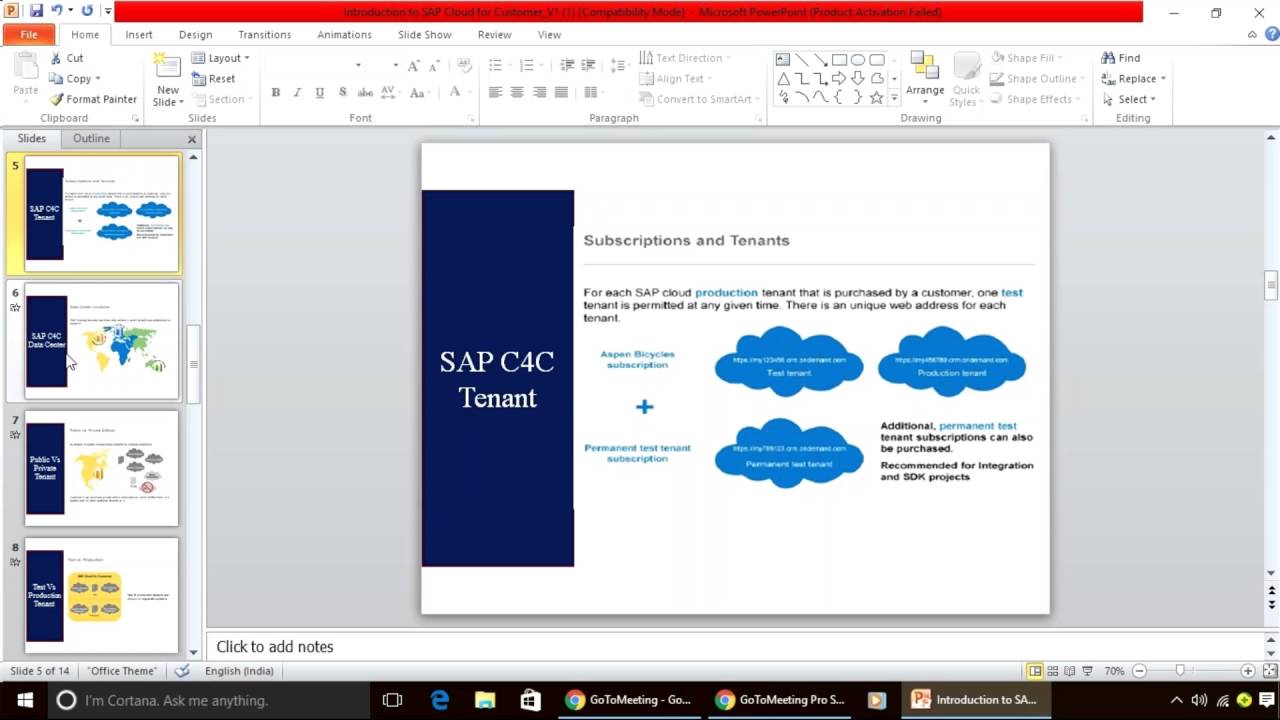The width and height of the screenshot is (1280, 720).
Task: Open the File tab
Action: click(x=29, y=34)
